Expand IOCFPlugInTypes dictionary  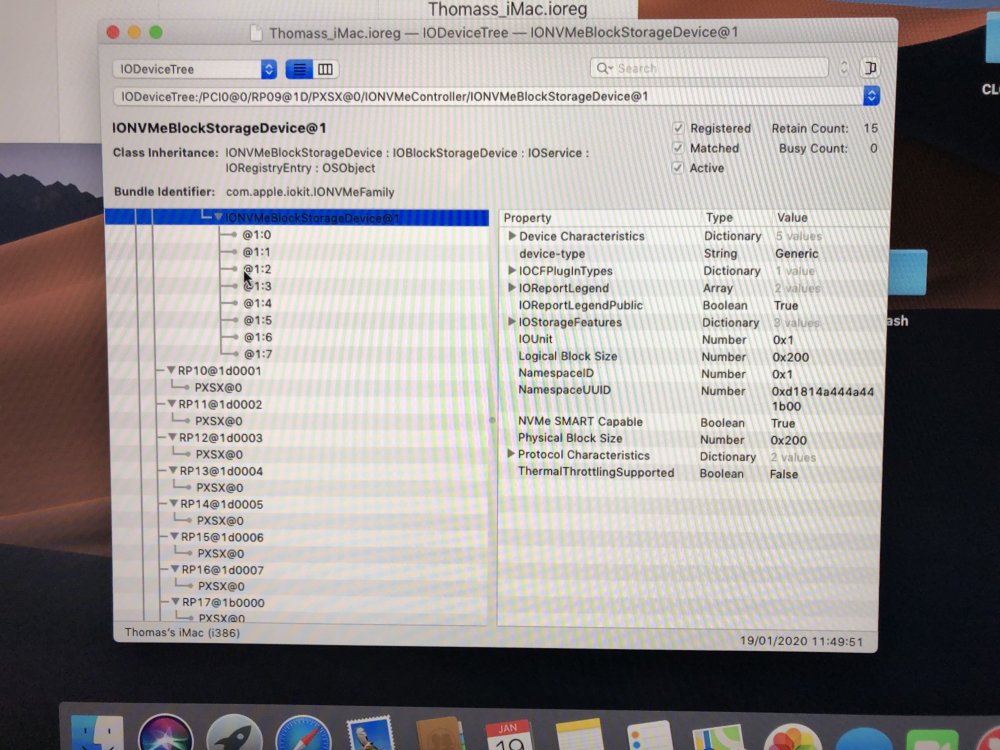click(511, 270)
